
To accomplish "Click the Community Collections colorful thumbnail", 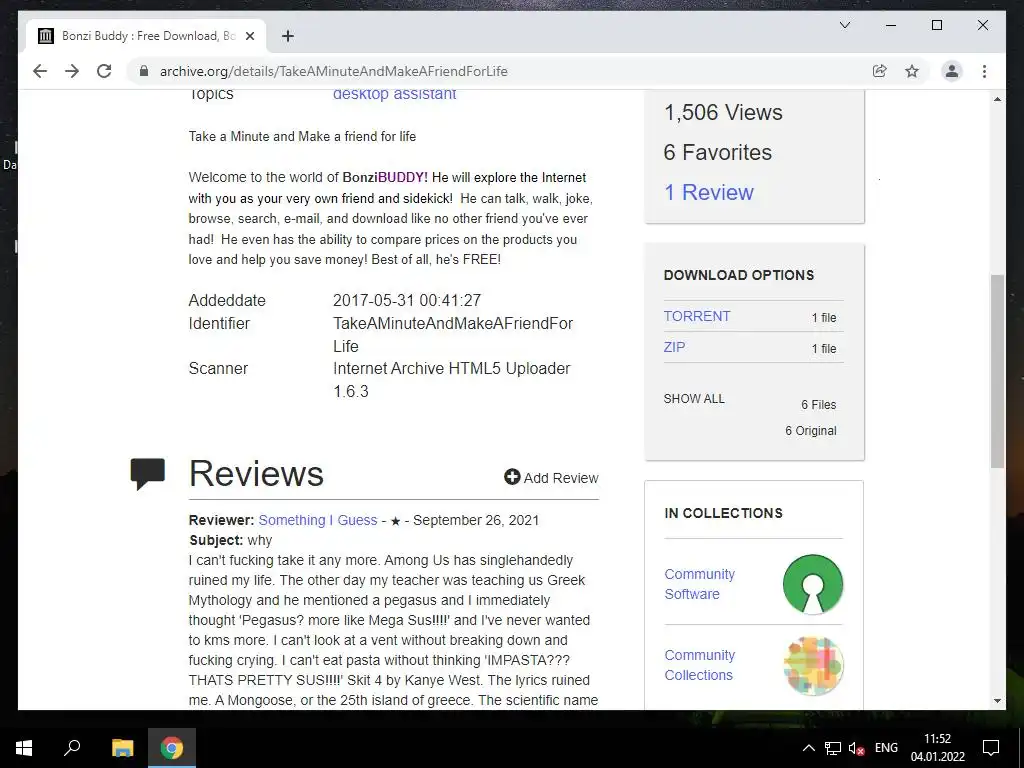I will click(813, 665).
